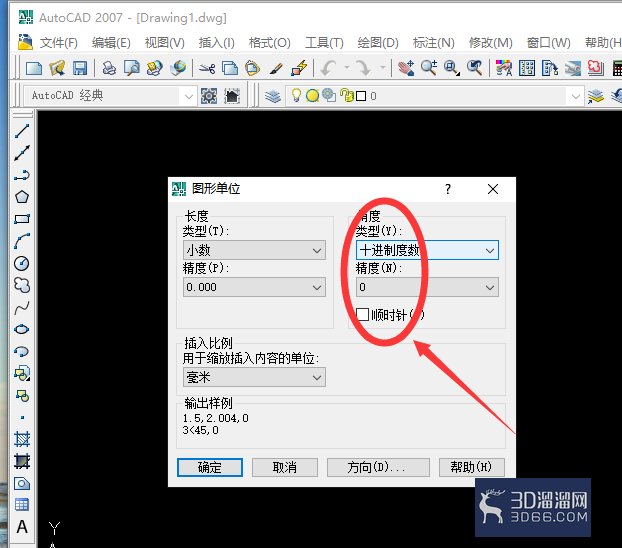Click the Plot (print) icon
Image resolution: width=622 pixels, height=548 pixels.
point(109,68)
